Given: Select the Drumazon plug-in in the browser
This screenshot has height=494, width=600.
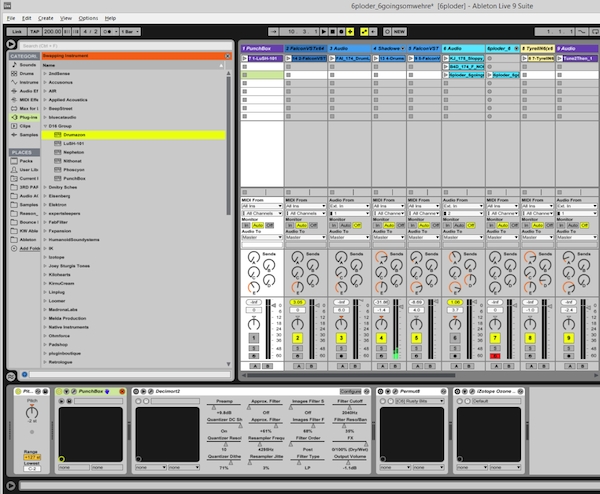Looking at the screenshot, I should click(x=134, y=135).
